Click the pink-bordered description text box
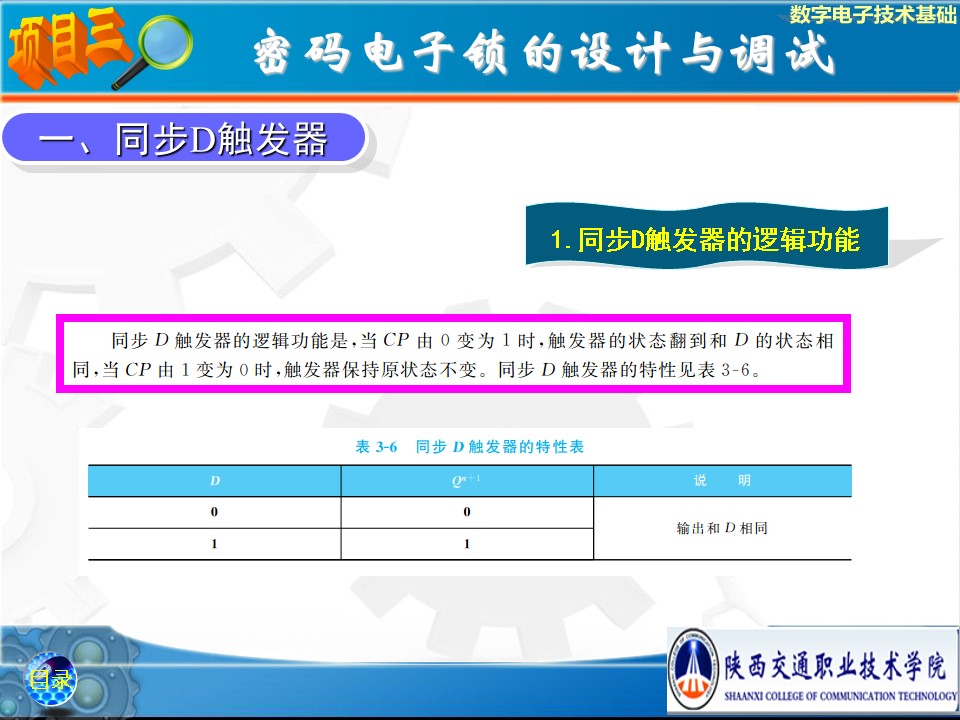960x720 pixels. point(452,355)
